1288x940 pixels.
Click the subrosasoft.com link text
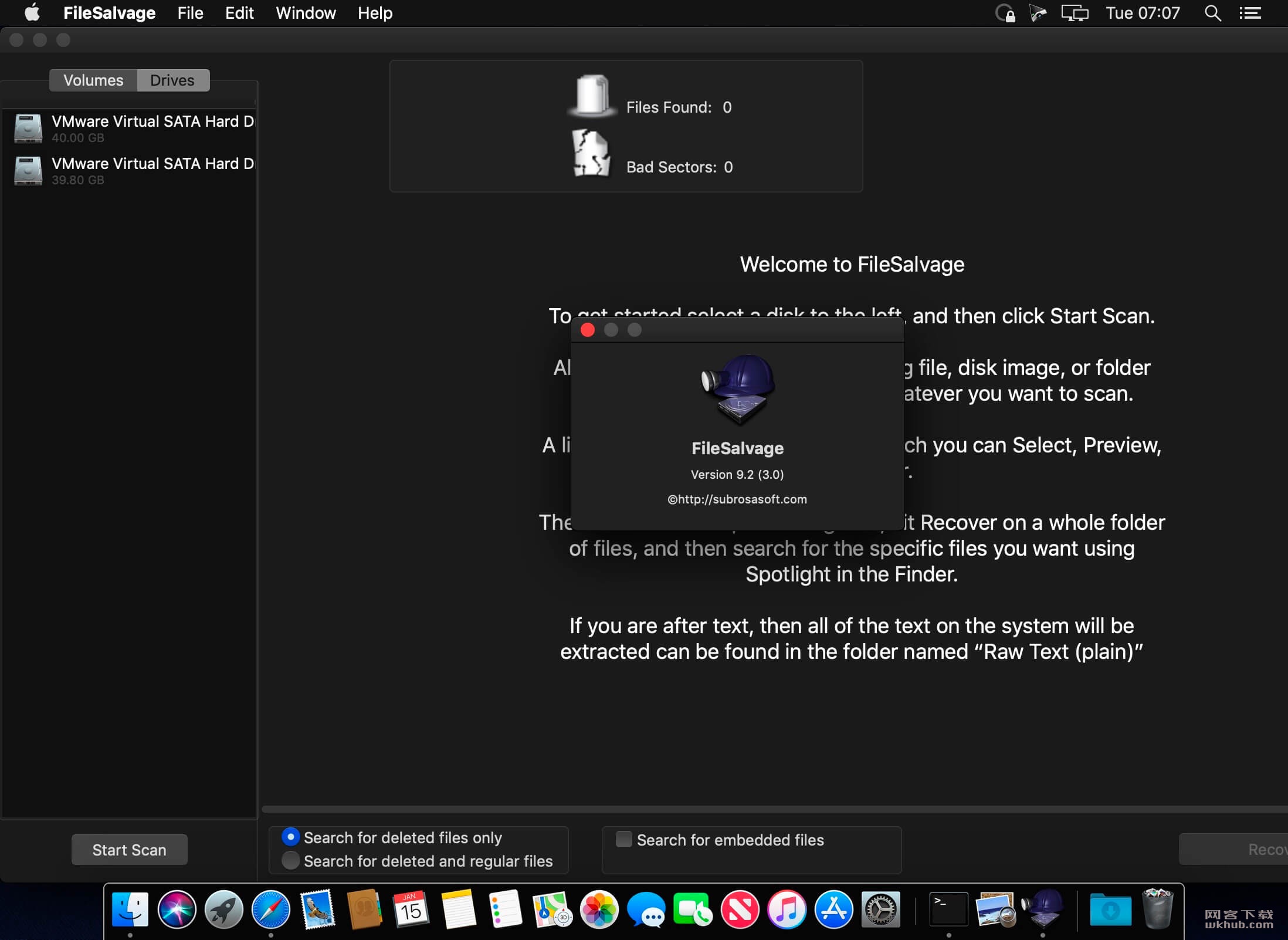point(737,499)
